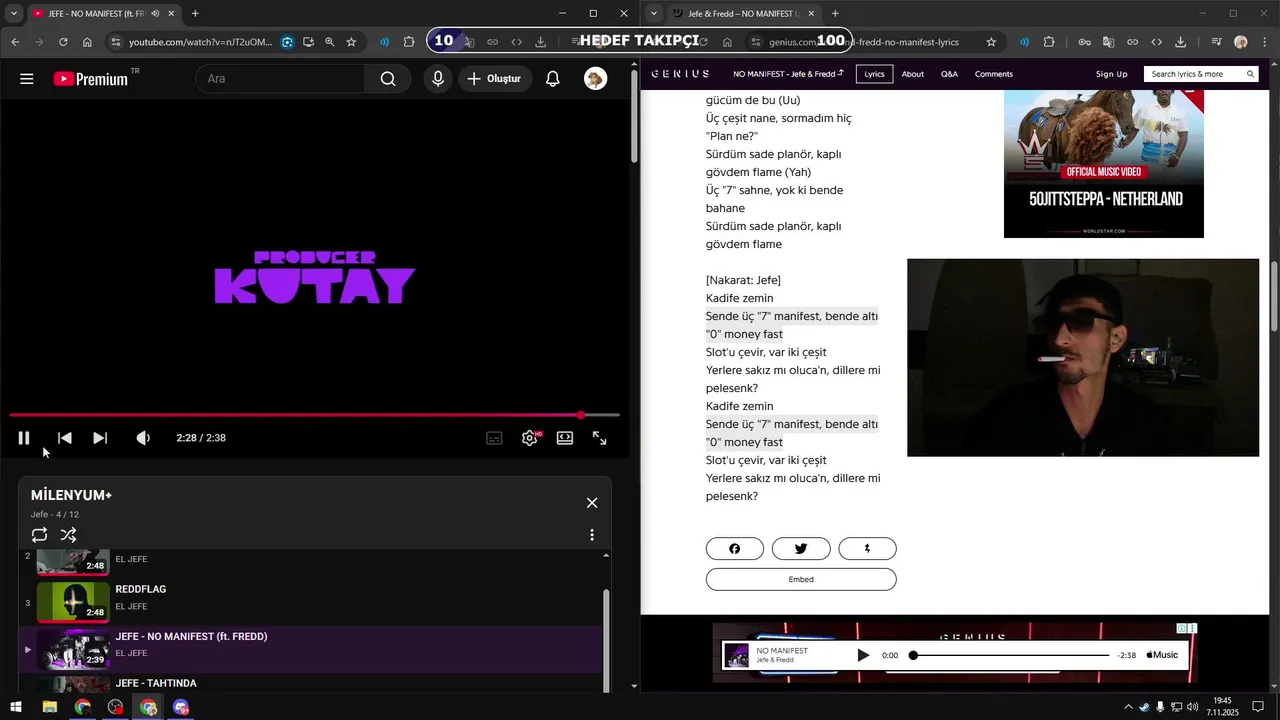
Task: Open the REDDFLAG green thumbnail
Action: [x=73, y=601]
